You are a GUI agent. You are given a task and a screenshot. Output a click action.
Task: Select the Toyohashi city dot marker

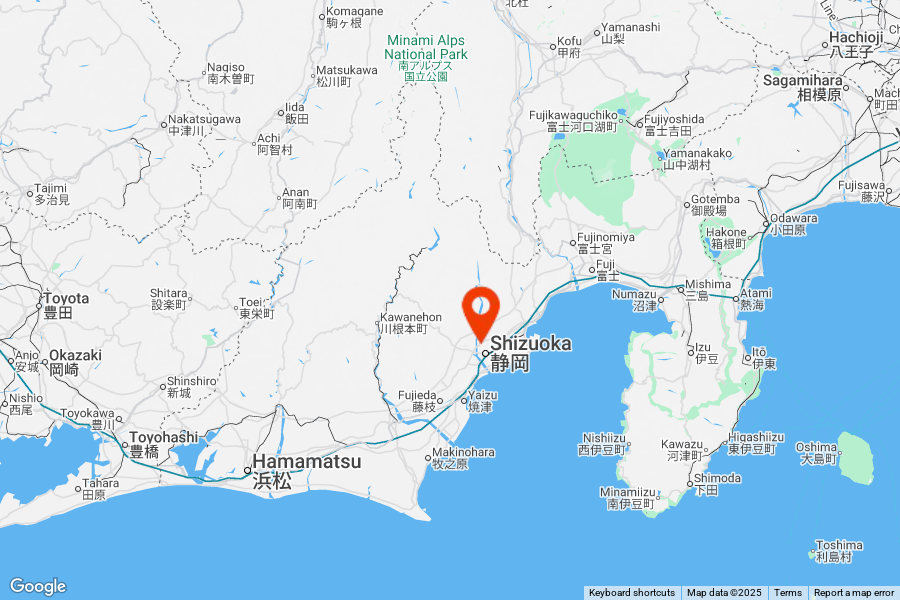(125, 445)
